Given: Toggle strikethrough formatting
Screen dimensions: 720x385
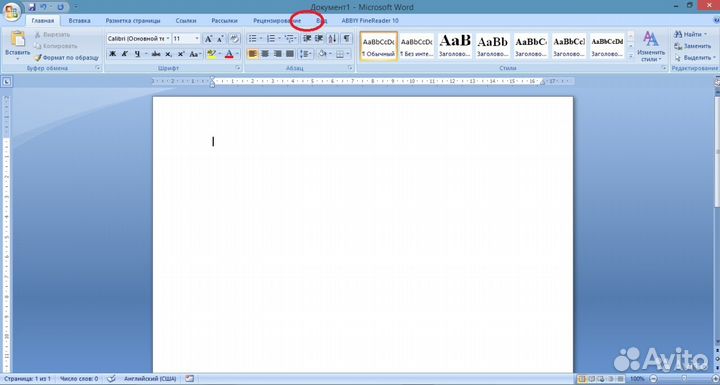Looking at the screenshot, I should click(x=156, y=54).
